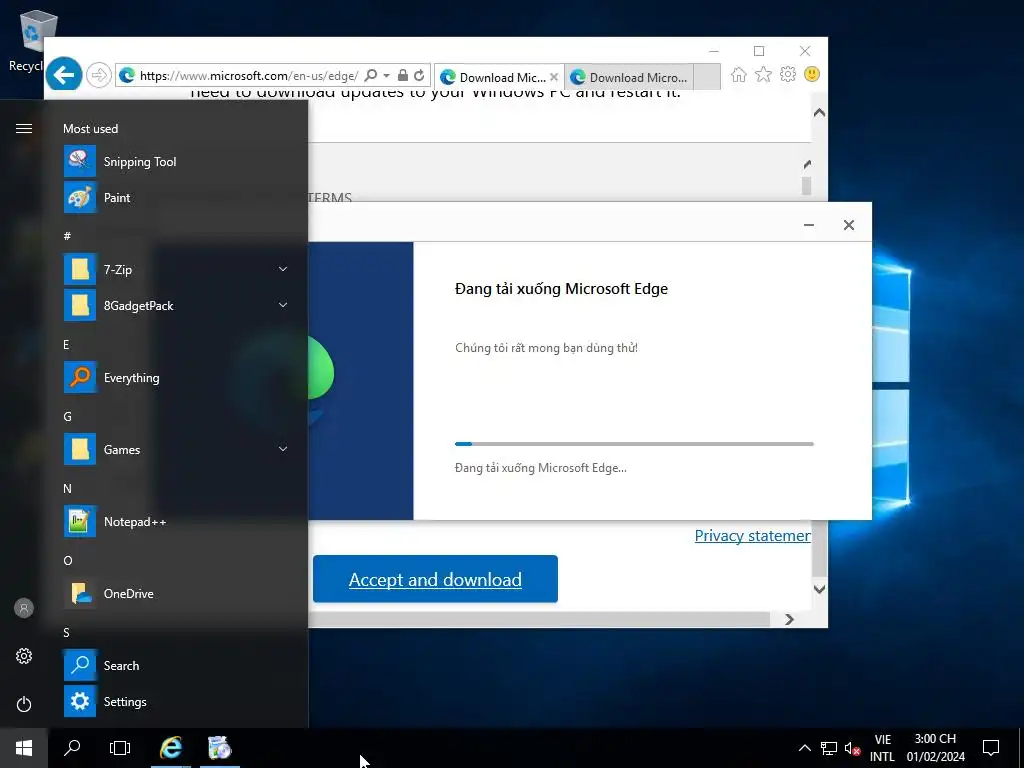This screenshot has height=768, width=1024.
Task: Open the Privacy statement link
Action: tap(752, 536)
